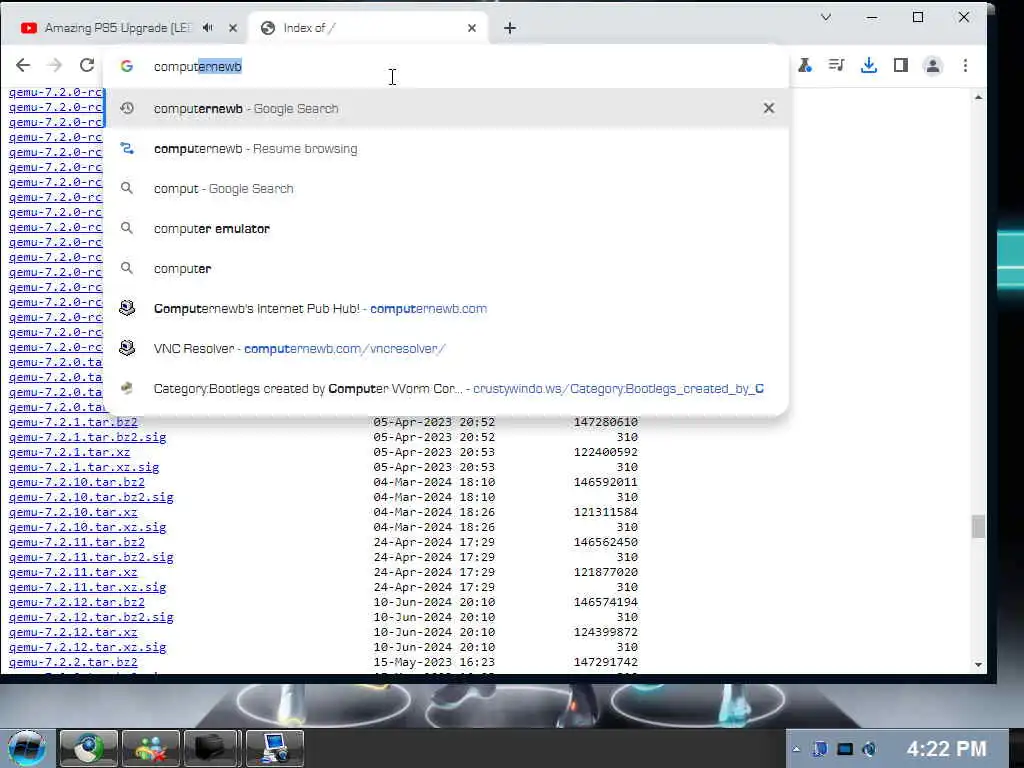The height and width of the screenshot is (768, 1024).
Task: Open the profile avatar menu
Action: tap(933, 66)
